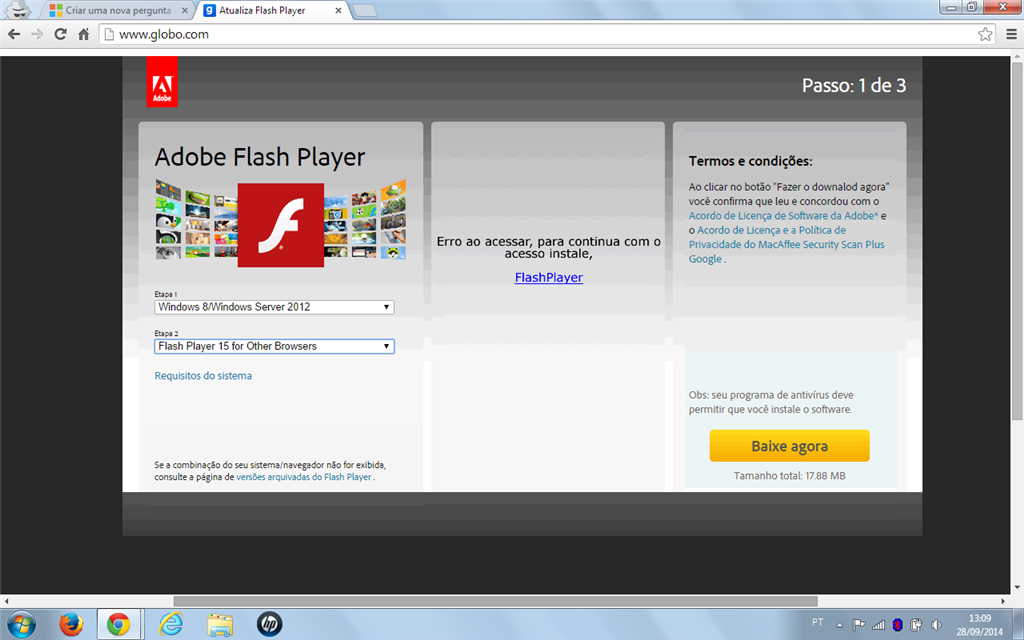Go to browser home page icon
This screenshot has height=640, width=1024.
tap(84, 34)
